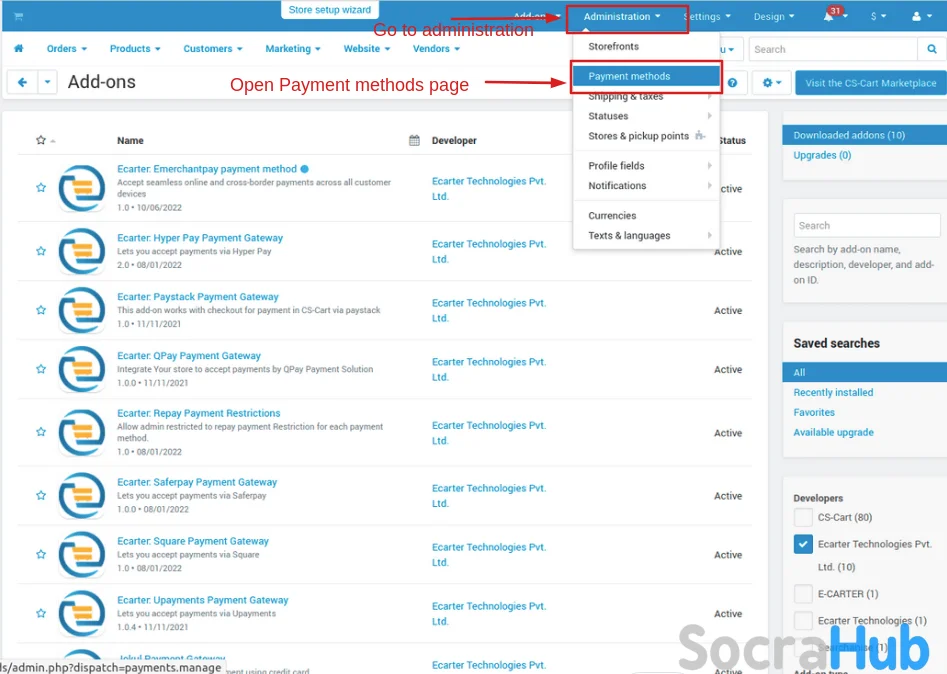Image resolution: width=947 pixels, height=674 pixels.
Task: Click the back arrow button
Action: [22, 83]
